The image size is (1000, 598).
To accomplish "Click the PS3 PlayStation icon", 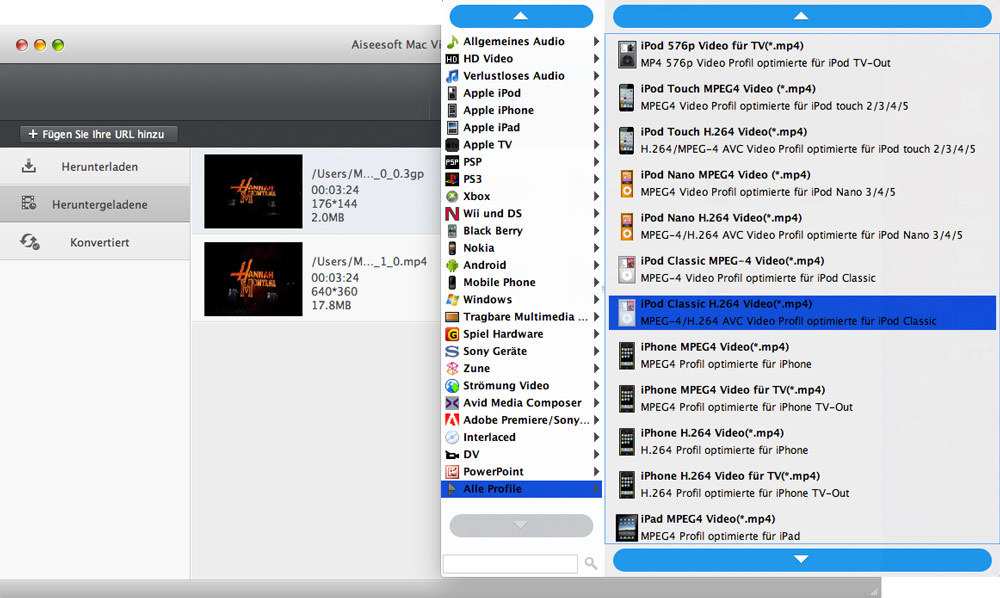I will pyautogui.click(x=452, y=179).
